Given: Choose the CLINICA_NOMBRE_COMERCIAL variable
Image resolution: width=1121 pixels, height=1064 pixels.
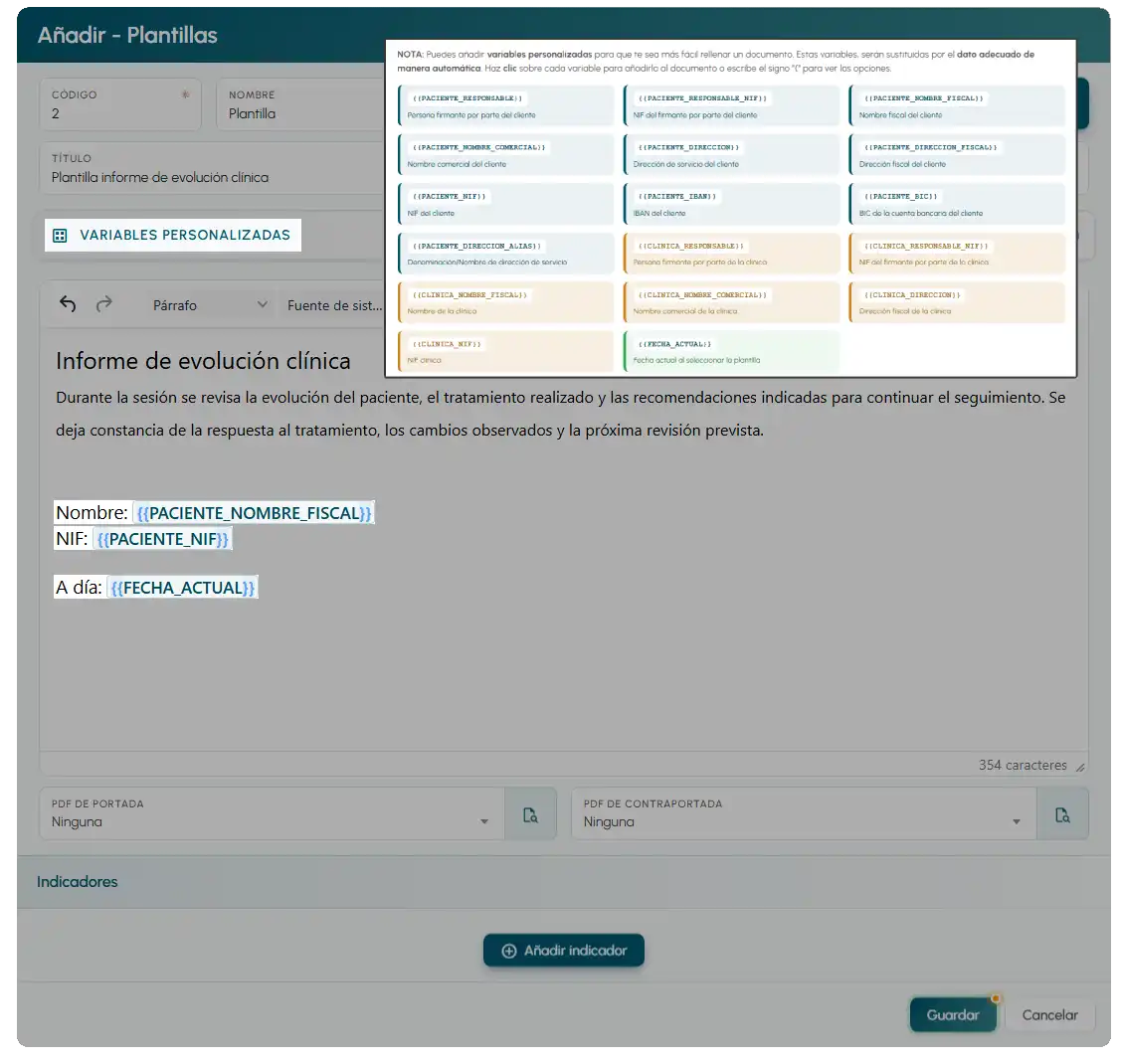Looking at the screenshot, I should [x=731, y=302].
